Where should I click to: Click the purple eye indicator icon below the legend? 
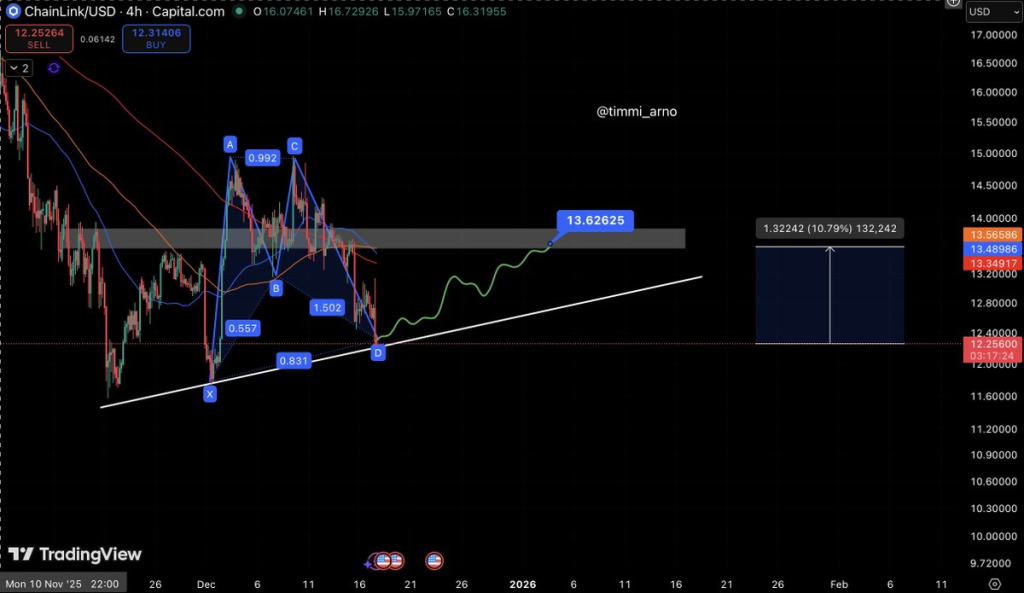point(53,67)
